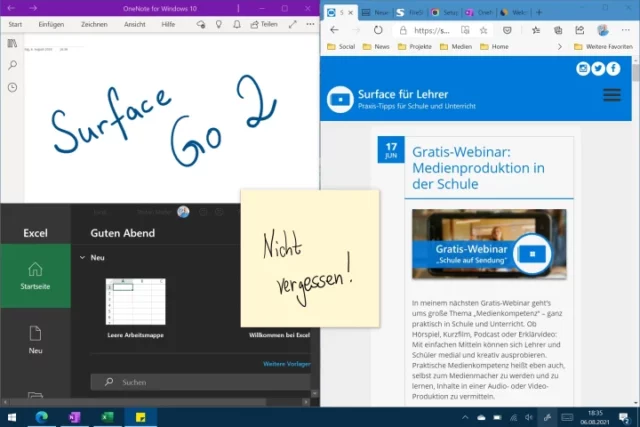Click the Edge address bar URL
640x427 pixels.
pos(432,30)
